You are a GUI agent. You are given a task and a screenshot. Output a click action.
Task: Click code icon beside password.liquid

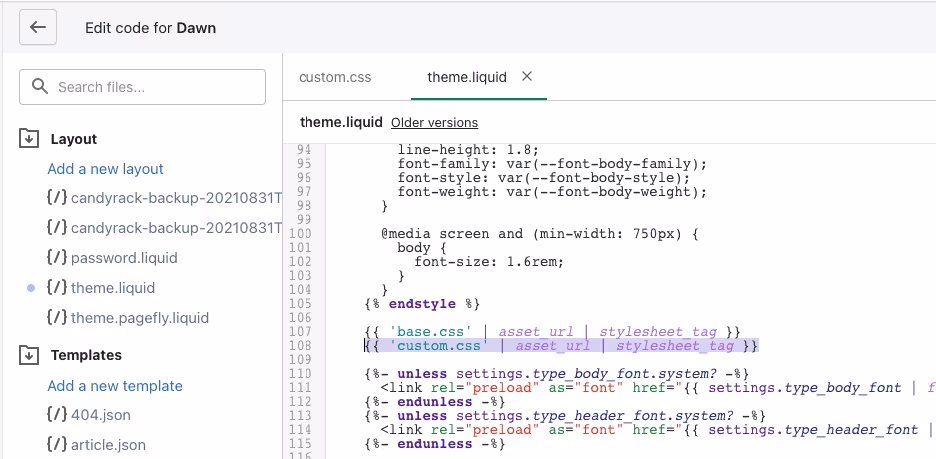pyautogui.click(x=57, y=258)
